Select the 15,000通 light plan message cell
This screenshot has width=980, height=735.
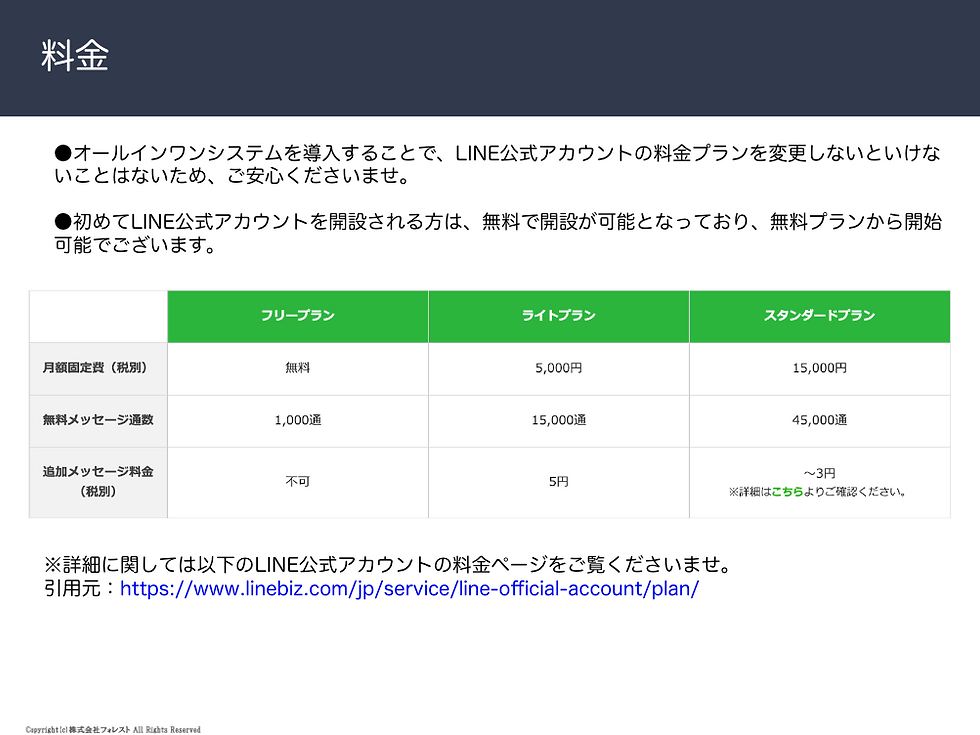[558, 421]
